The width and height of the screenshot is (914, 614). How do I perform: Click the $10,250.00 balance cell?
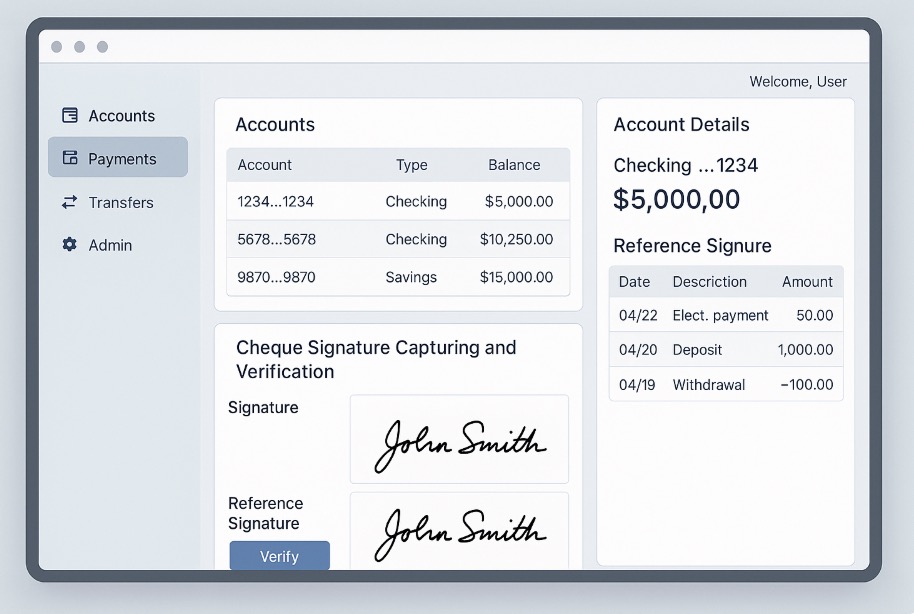(516, 239)
